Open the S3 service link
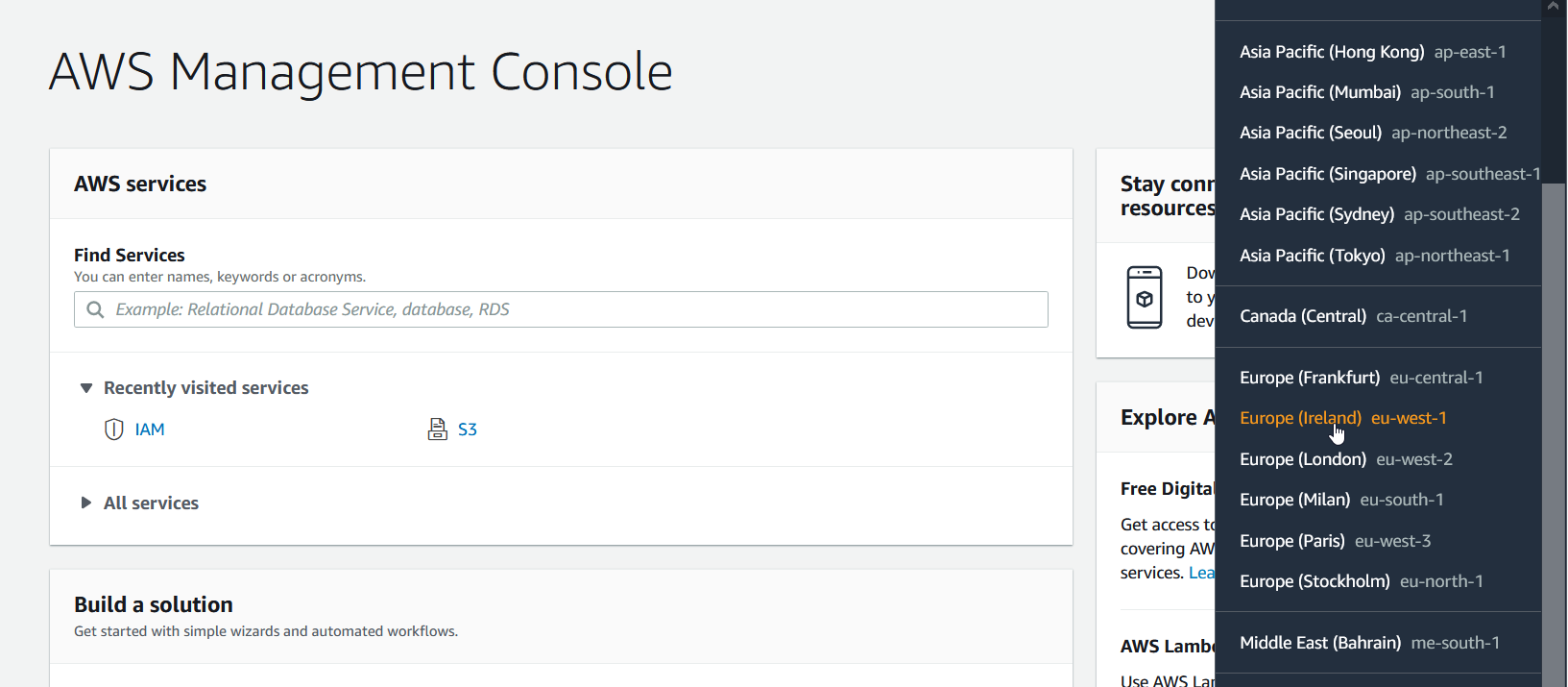 [x=468, y=429]
